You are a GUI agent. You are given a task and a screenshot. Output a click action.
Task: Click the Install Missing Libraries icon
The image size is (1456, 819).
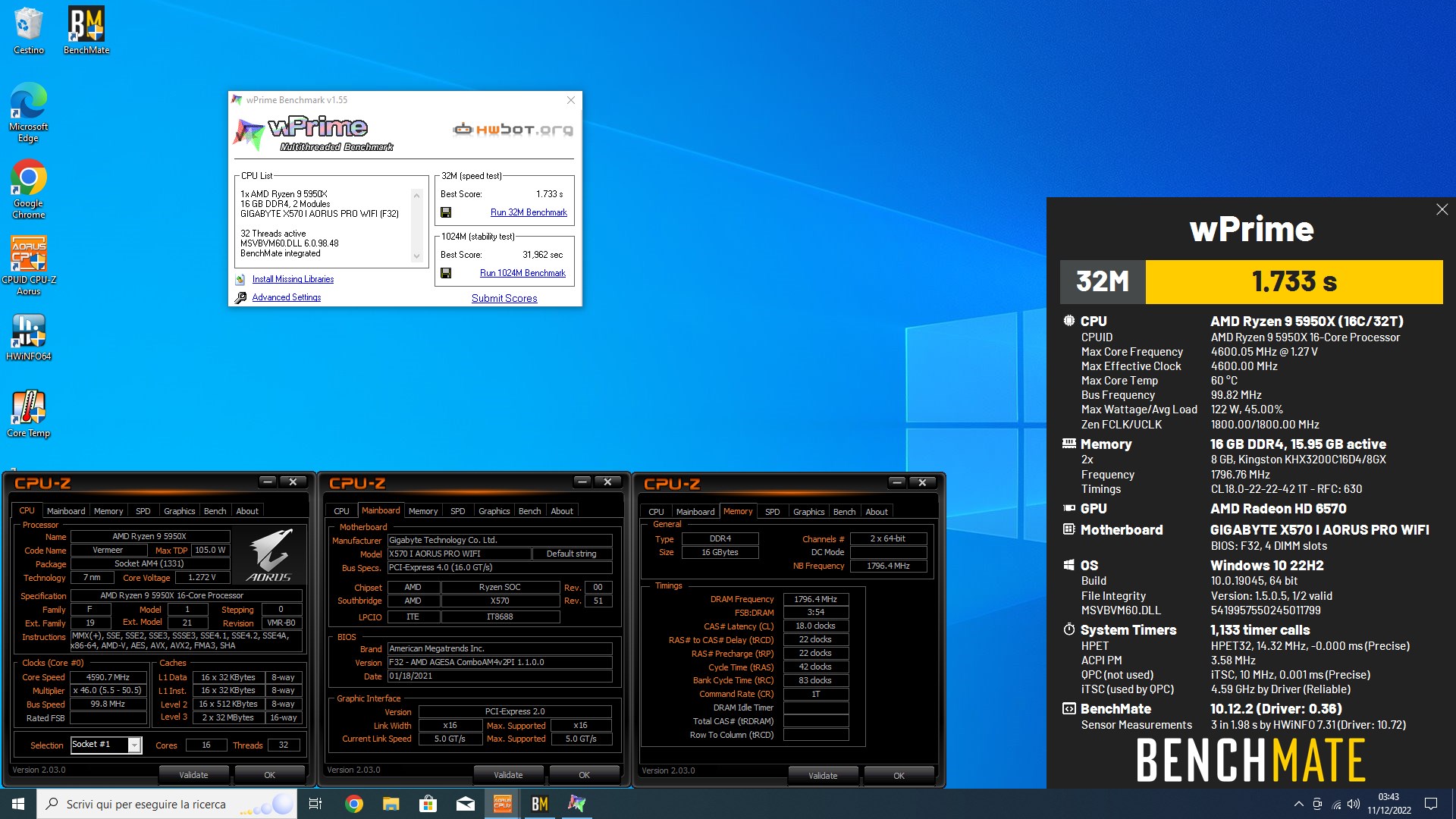click(240, 279)
